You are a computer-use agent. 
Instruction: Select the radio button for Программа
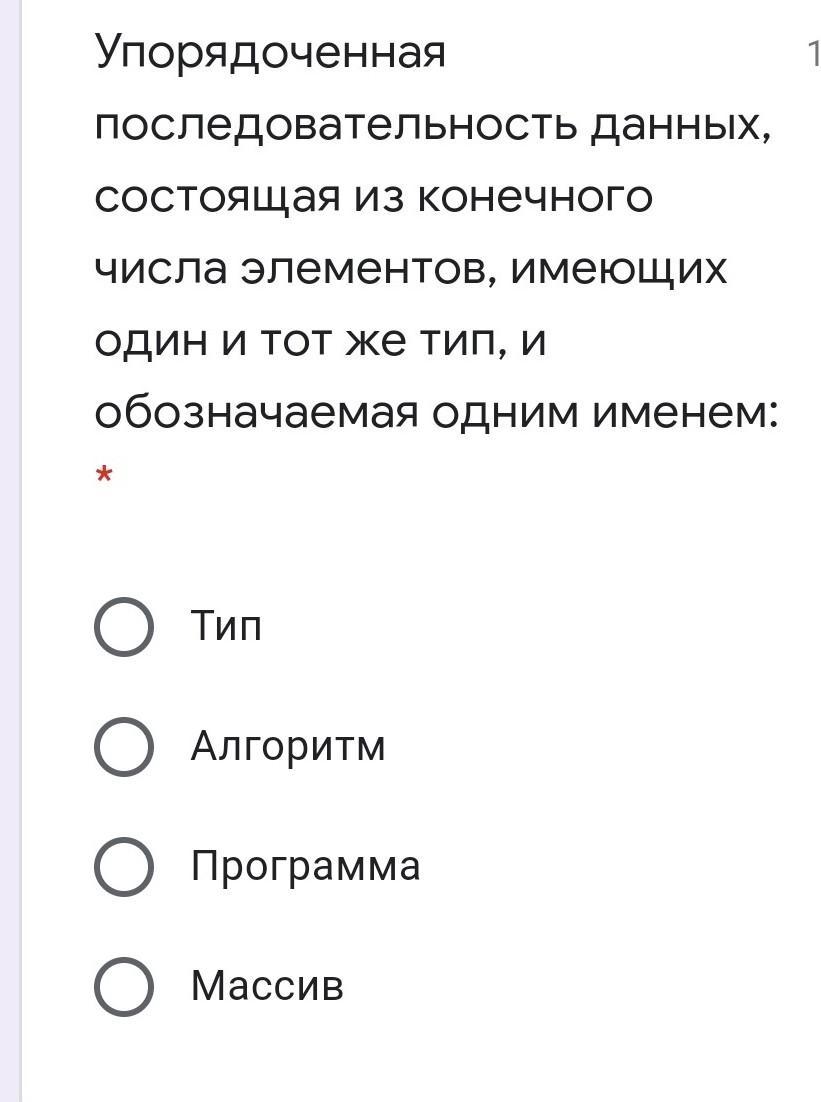124,867
